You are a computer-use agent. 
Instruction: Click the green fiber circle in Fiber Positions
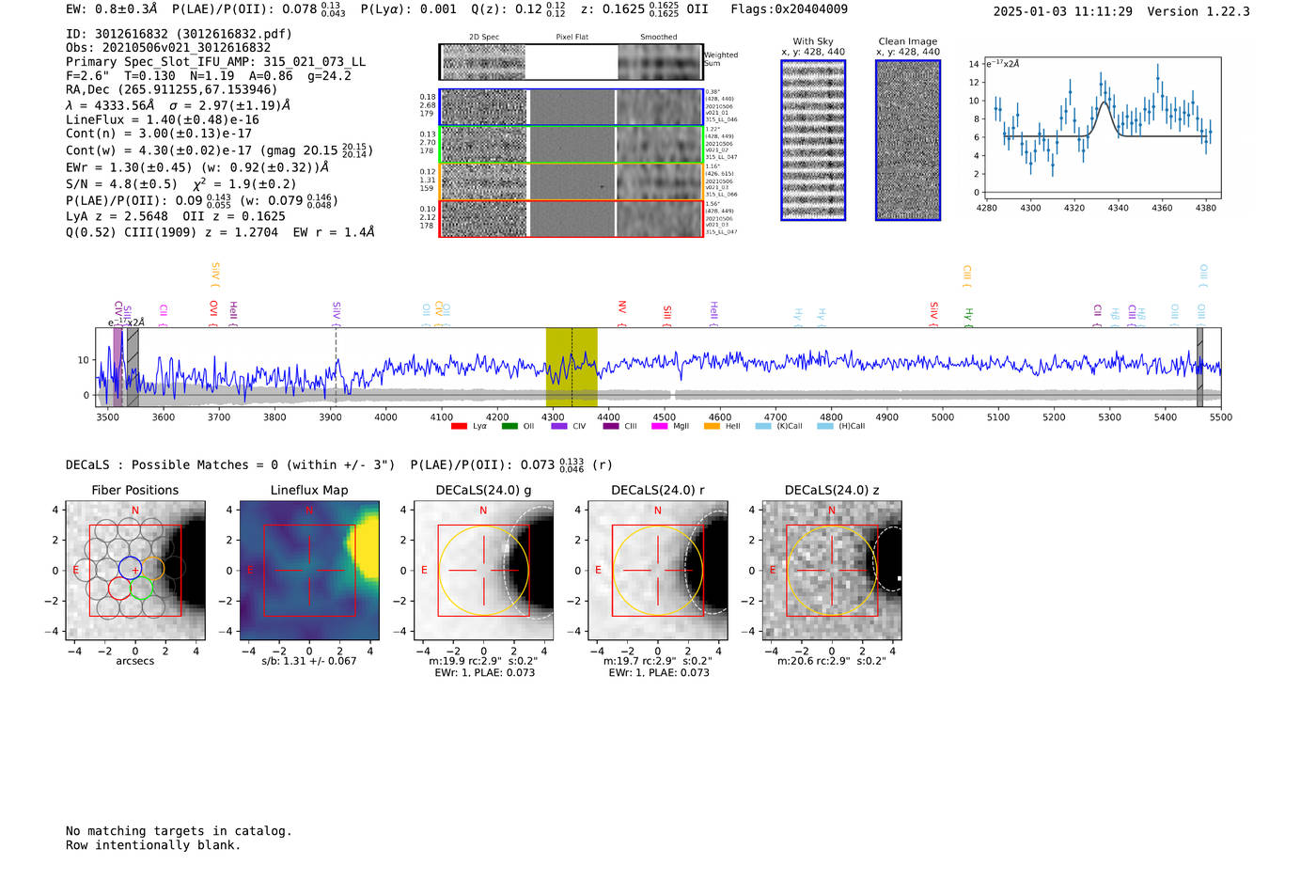[142, 589]
